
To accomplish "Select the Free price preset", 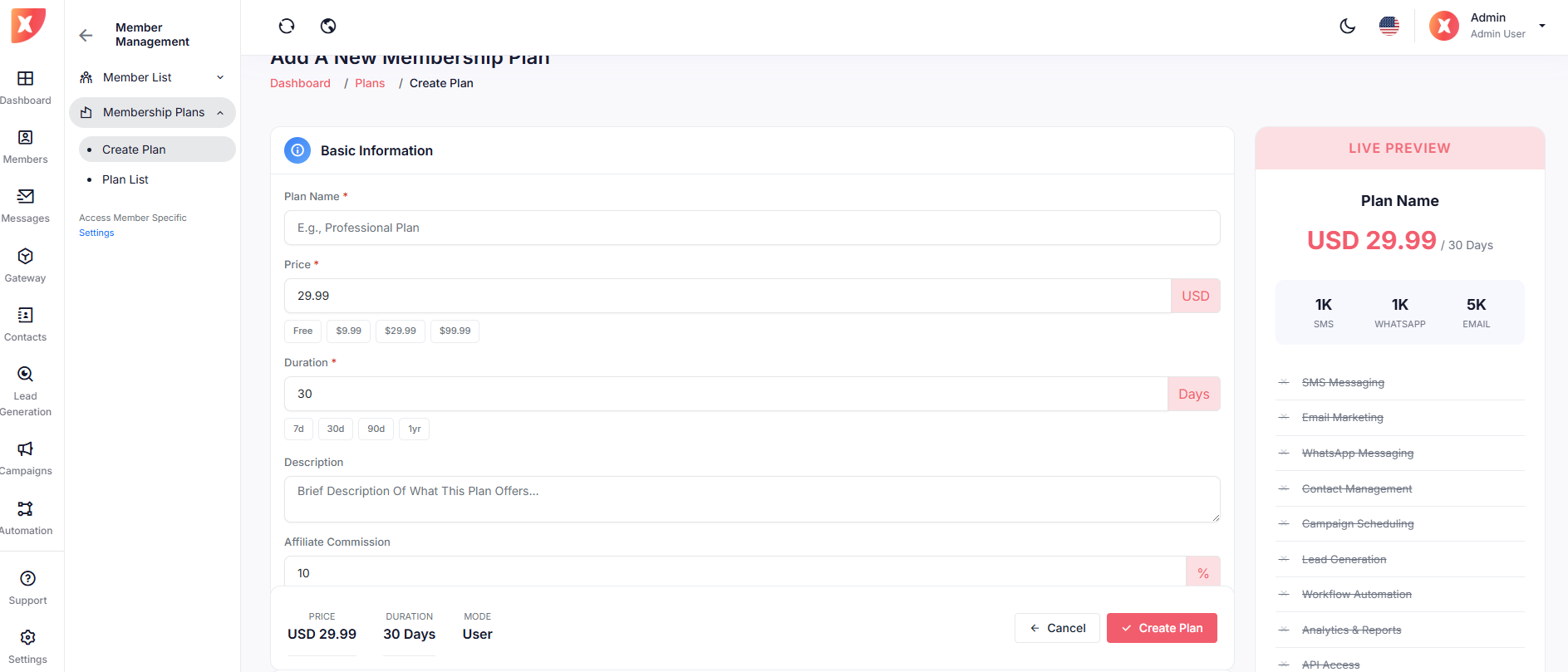I will pyautogui.click(x=302, y=331).
